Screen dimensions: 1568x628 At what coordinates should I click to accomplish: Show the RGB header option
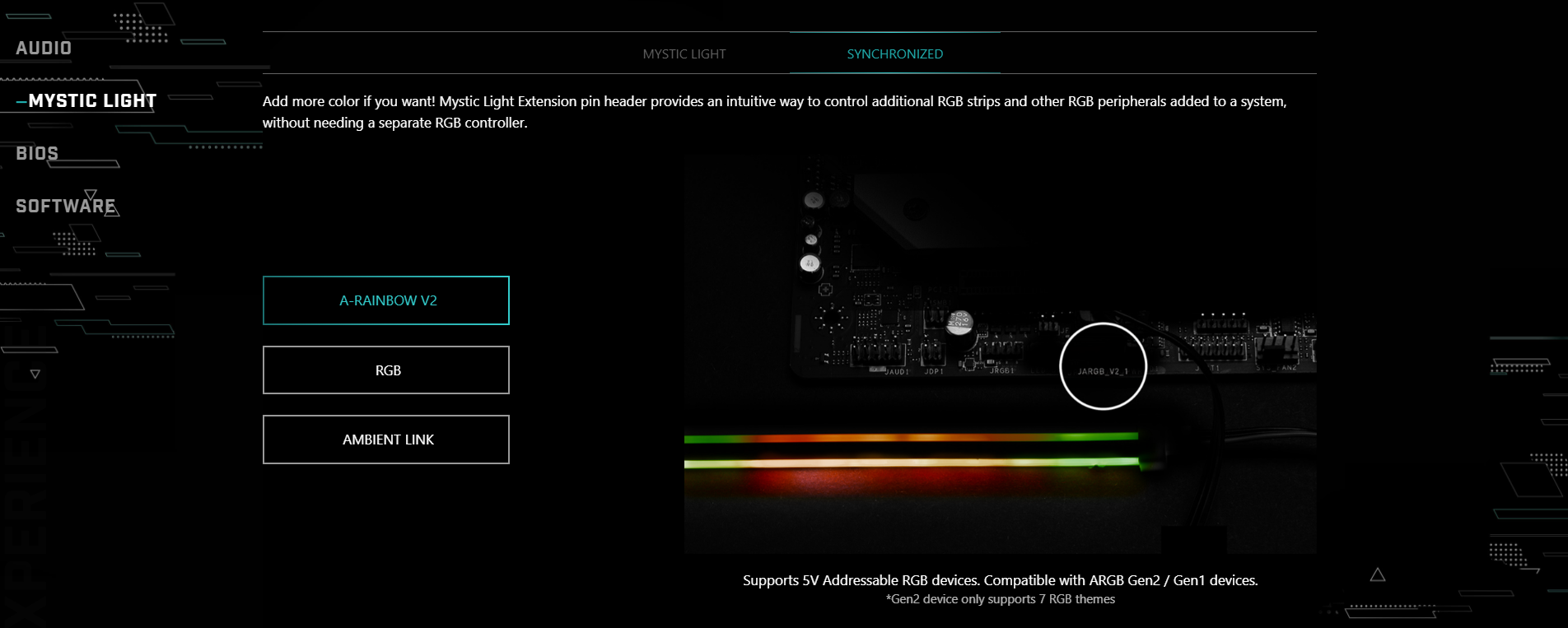pos(386,370)
